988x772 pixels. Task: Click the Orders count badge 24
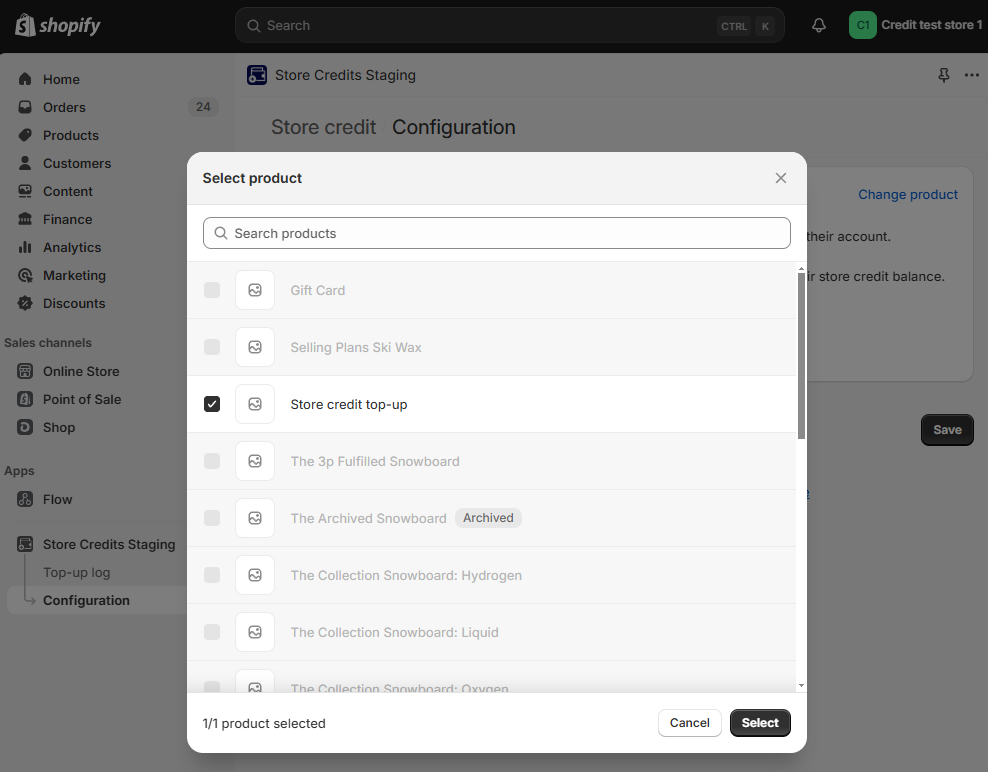[203, 107]
